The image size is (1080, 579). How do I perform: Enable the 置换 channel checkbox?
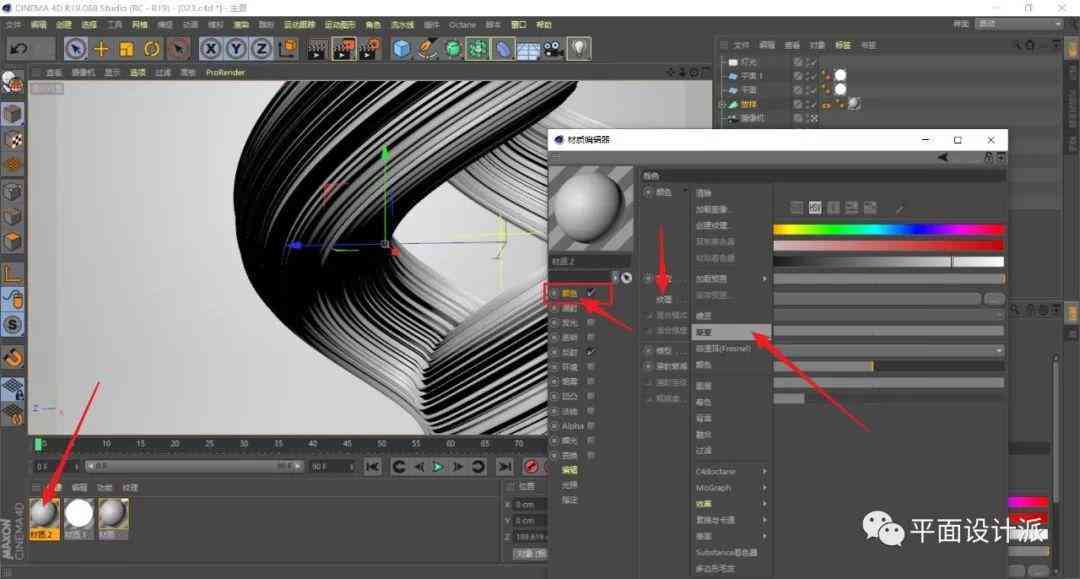tap(591, 456)
